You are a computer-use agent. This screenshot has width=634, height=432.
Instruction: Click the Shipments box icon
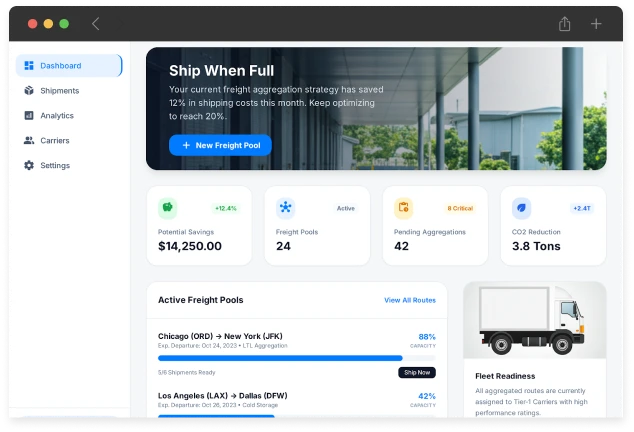pos(29,90)
